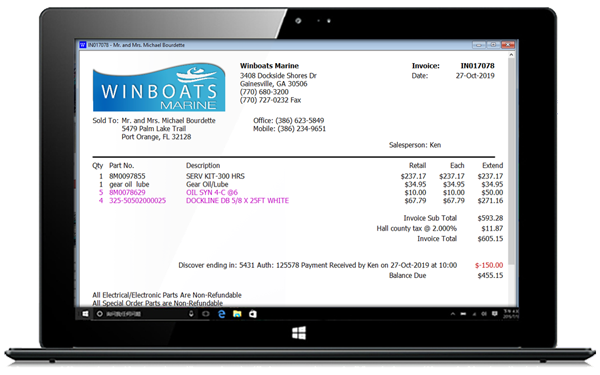Image resolution: width=600 pixels, height=375 pixels.
Task: Click the red $-150.00 payment amount
Action: [x=489, y=265]
